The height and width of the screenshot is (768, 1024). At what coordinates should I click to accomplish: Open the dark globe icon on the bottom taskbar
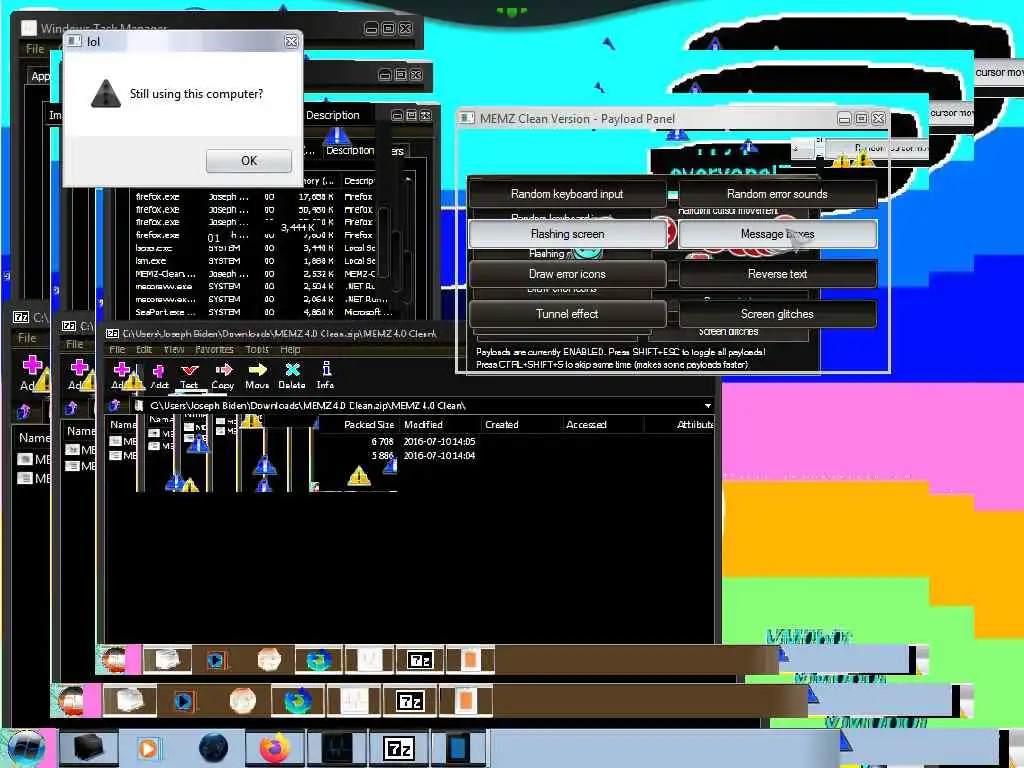214,748
